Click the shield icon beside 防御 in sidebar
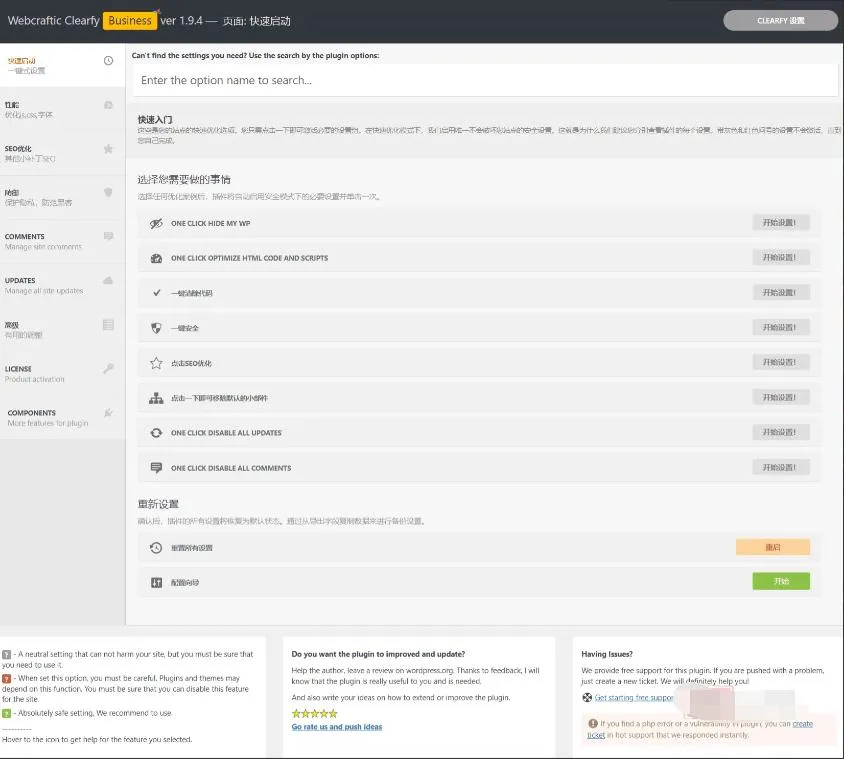 coord(108,192)
